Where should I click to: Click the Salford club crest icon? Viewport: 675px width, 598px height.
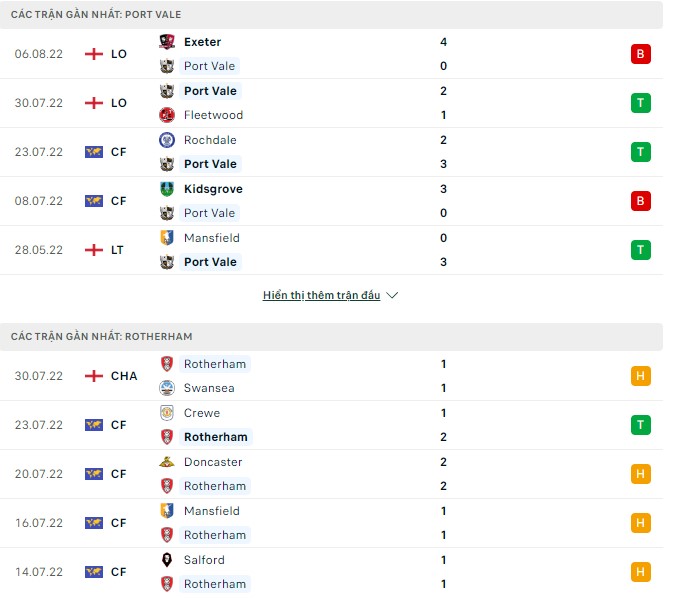click(x=167, y=560)
